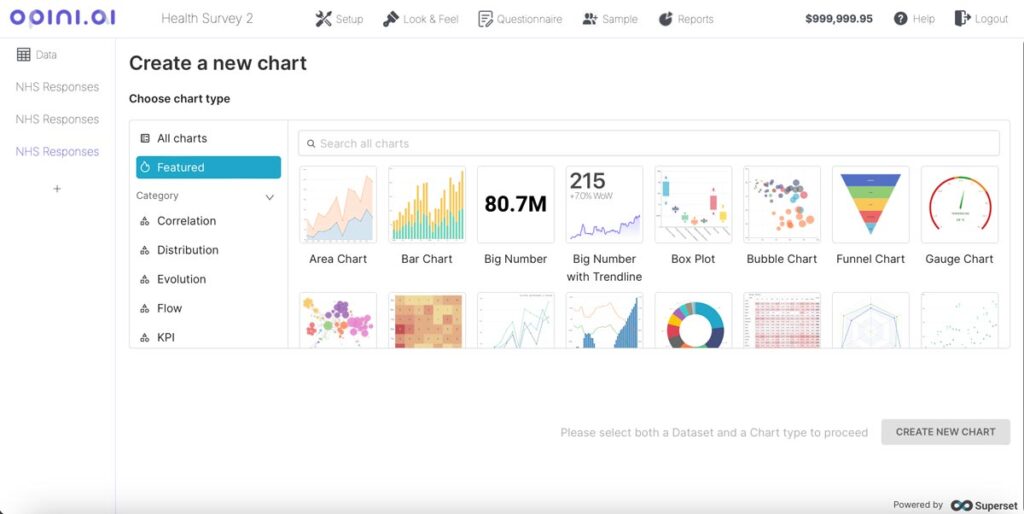Viewport: 1024px width, 514px height.
Task: Click the Help link
Action: tap(914, 18)
